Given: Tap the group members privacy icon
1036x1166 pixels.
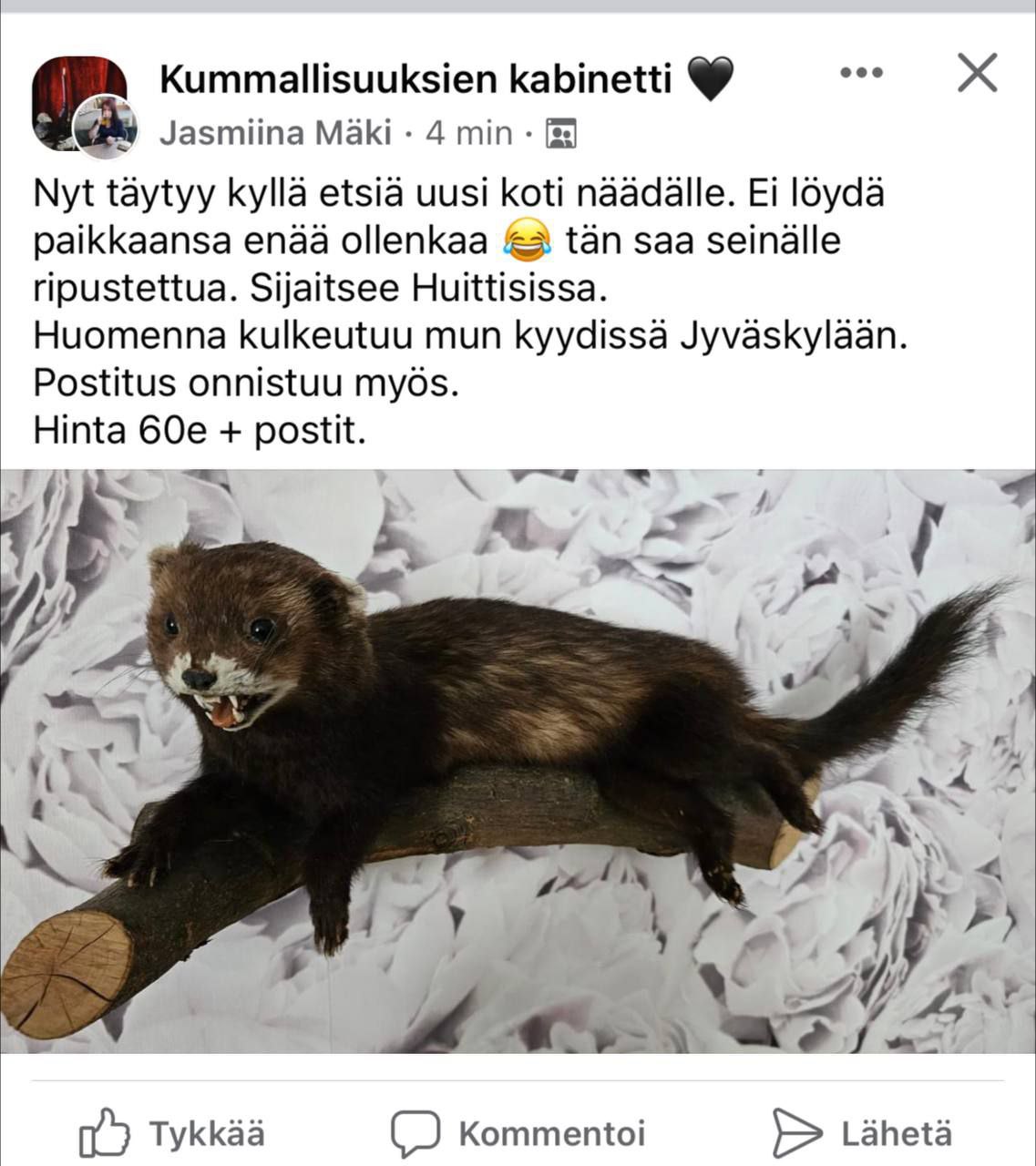Looking at the screenshot, I should click(560, 135).
